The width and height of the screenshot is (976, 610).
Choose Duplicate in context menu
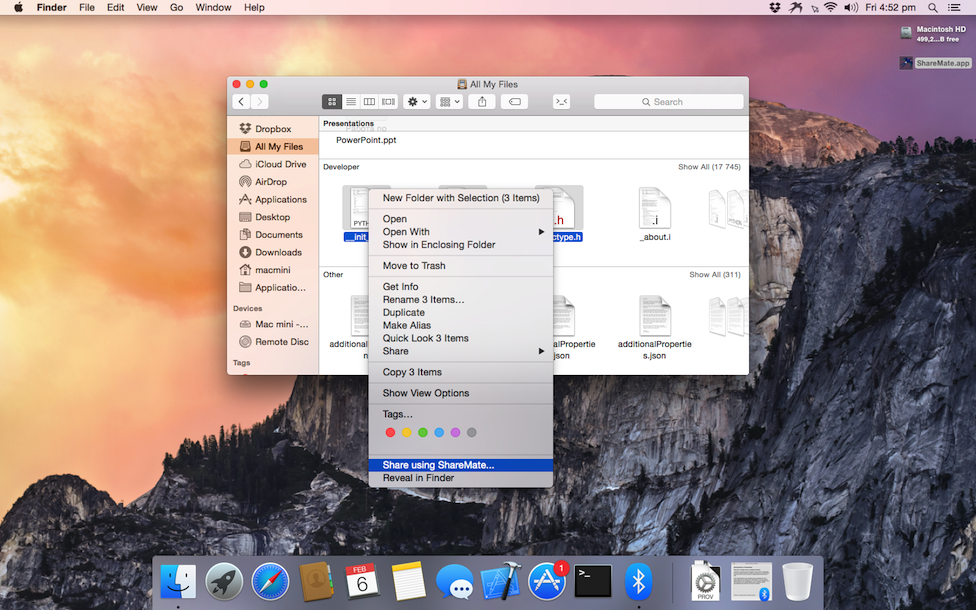click(461, 312)
